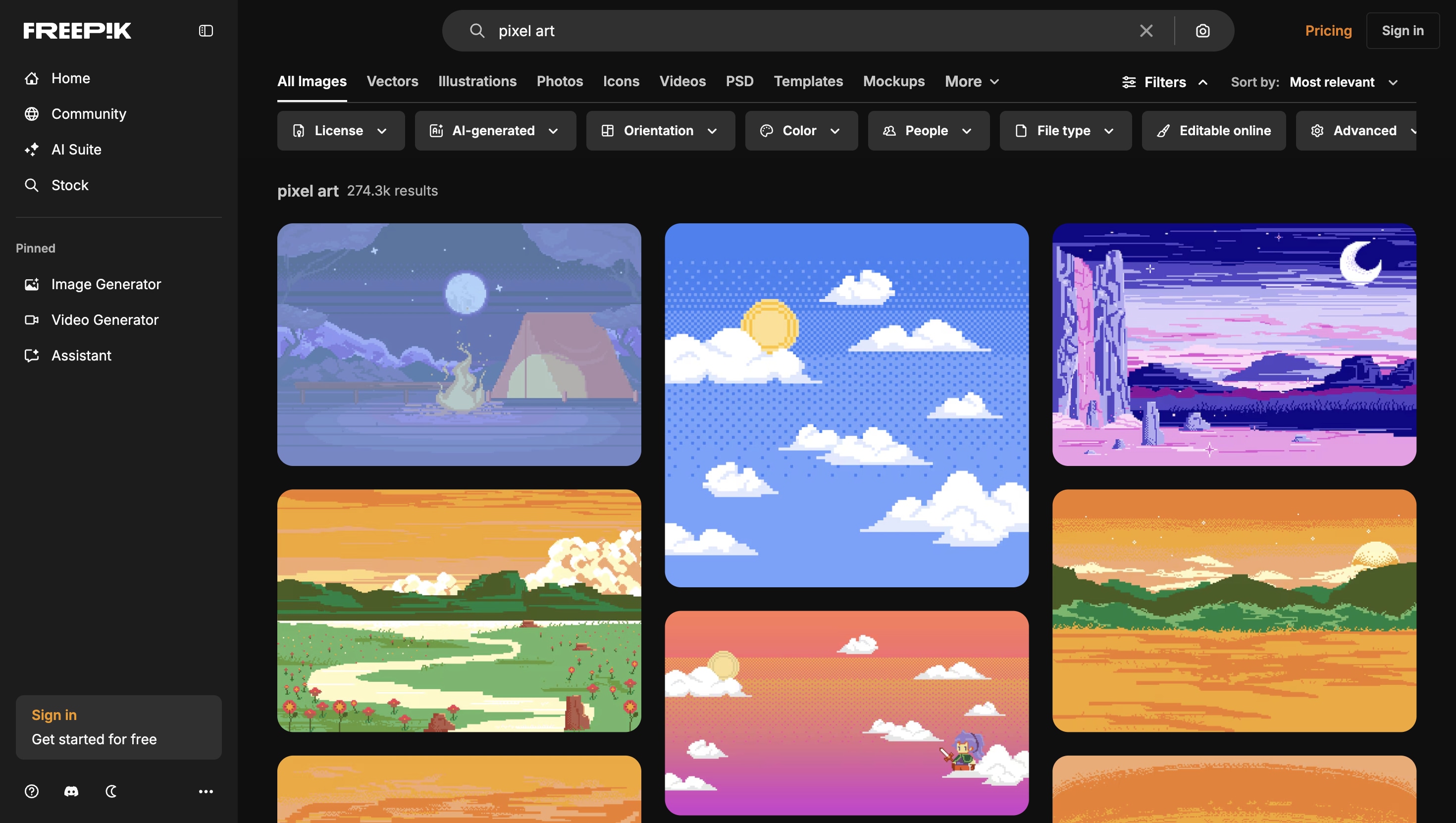Image resolution: width=1456 pixels, height=823 pixels.
Task: Switch to the Mockups tab
Action: point(893,81)
